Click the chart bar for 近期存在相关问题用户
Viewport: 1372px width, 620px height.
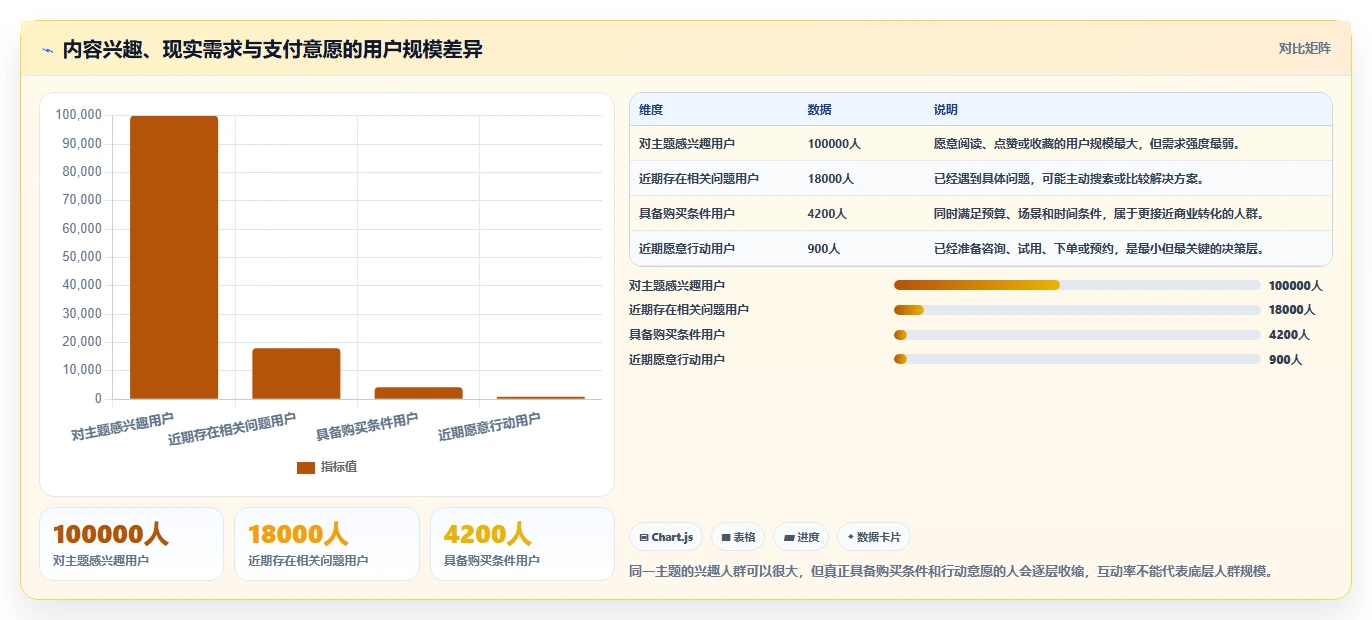pyautogui.click(x=296, y=373)
